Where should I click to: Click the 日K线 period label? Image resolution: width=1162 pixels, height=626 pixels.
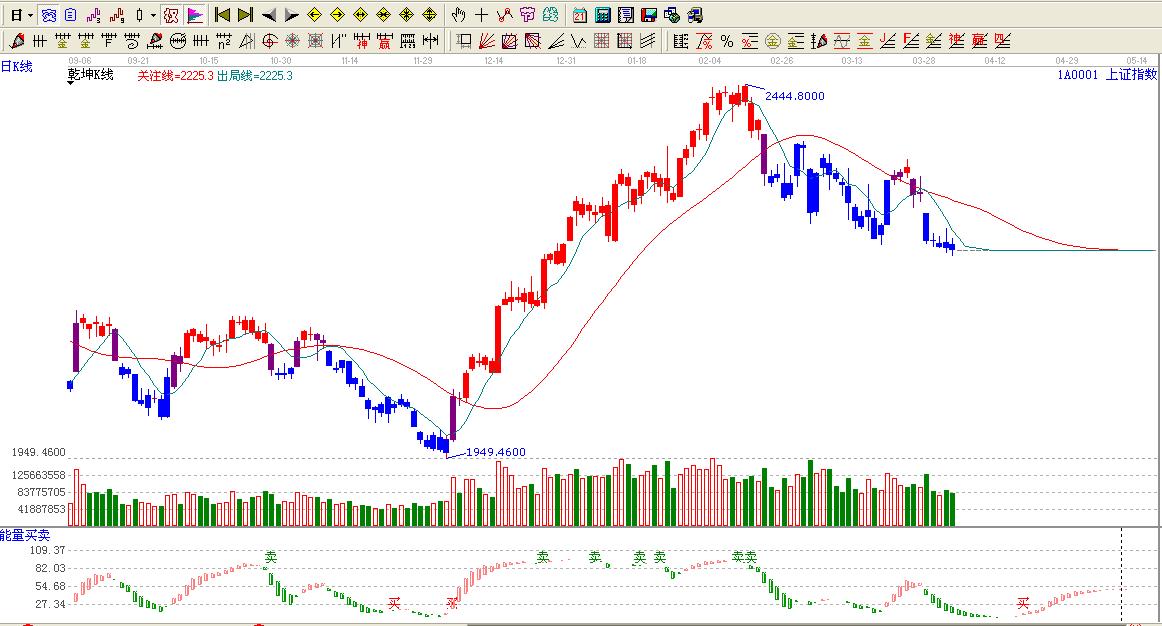click(x=17, y=66)
